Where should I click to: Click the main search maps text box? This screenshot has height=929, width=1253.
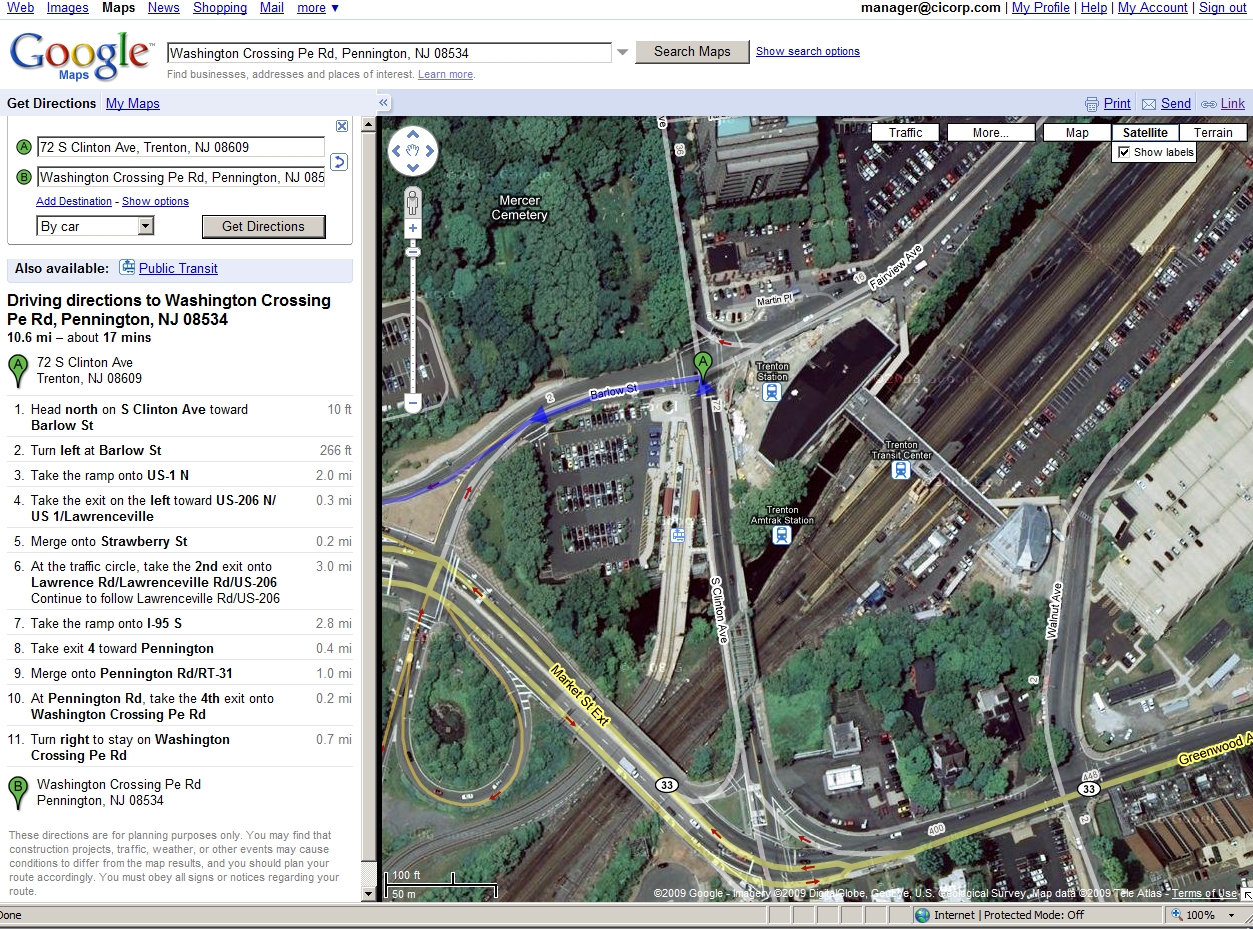coord(389,53)
